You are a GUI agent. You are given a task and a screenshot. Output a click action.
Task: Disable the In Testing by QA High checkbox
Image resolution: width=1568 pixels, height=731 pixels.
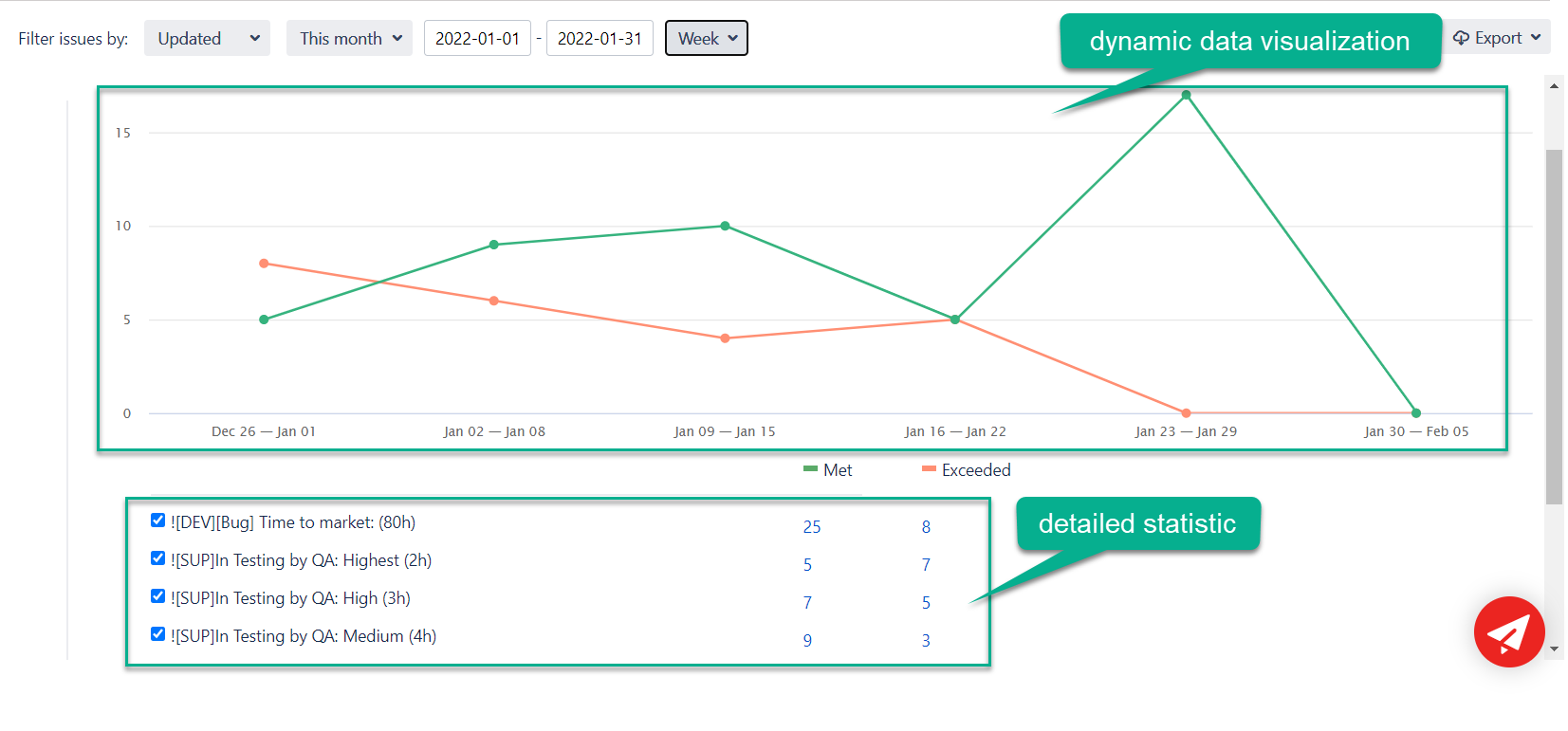158,596
